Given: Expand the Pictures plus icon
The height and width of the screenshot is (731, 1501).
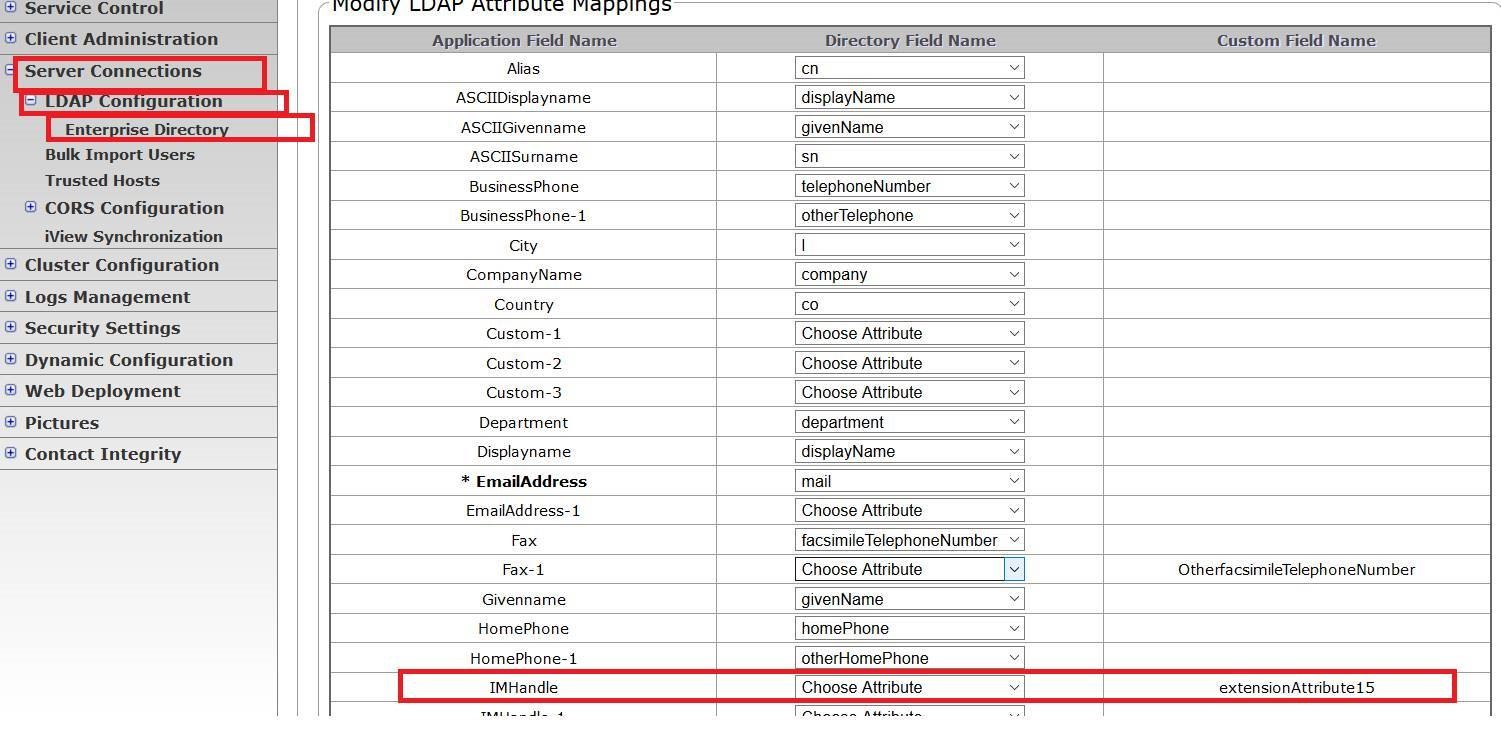Looking at the screenshot, I should coord(10,422).
